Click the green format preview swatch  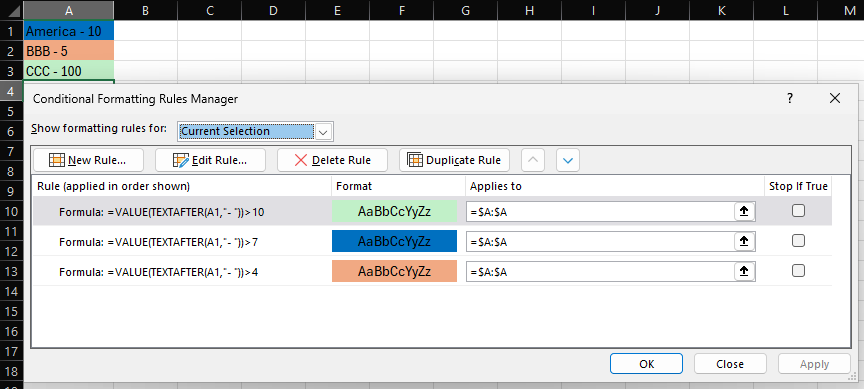394,212
